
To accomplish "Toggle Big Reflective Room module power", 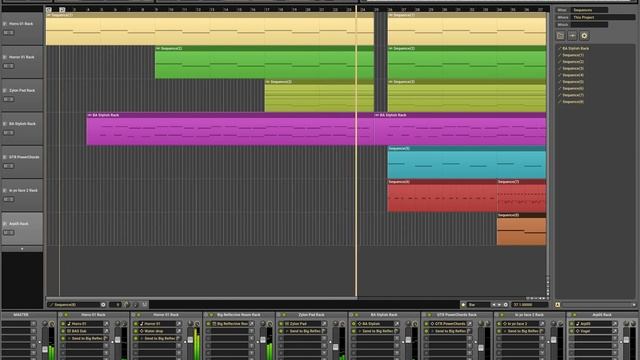I will (x=208, y=324).
